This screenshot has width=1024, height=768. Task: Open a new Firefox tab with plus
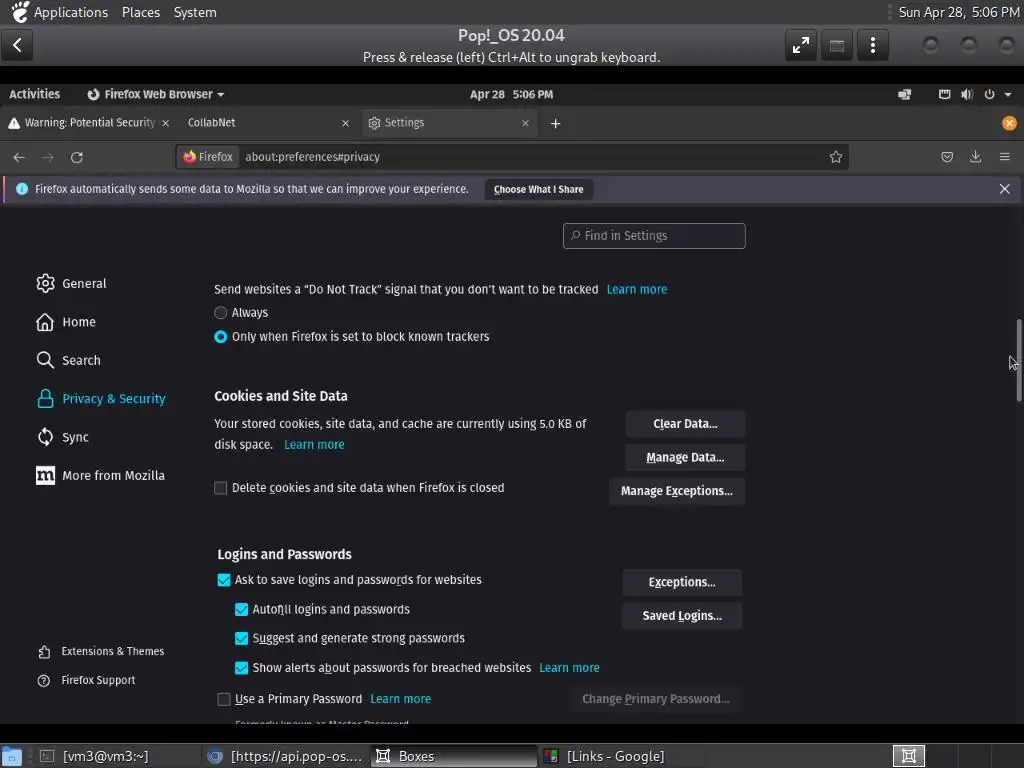coord(555,123)
